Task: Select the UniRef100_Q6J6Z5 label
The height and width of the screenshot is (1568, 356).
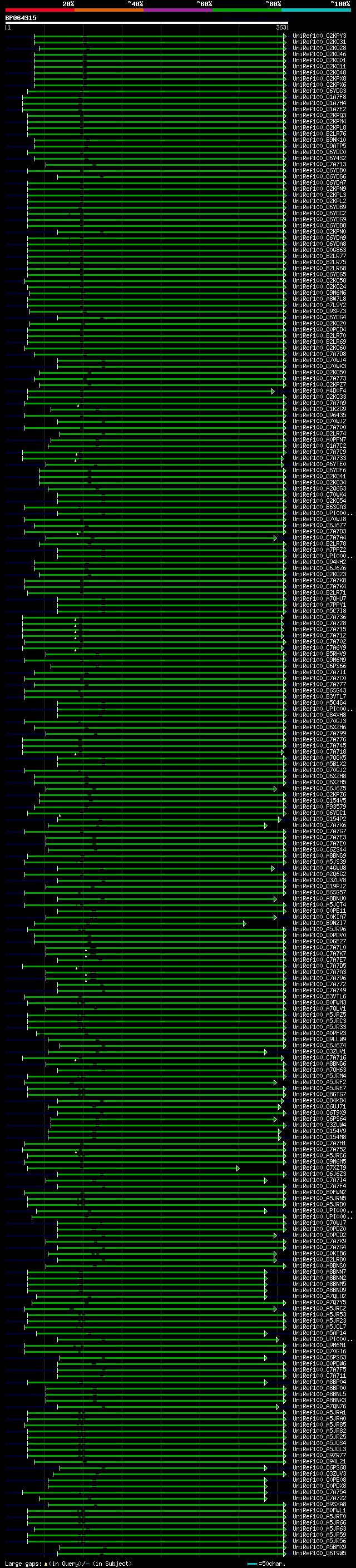Action: tap(319, 788)
